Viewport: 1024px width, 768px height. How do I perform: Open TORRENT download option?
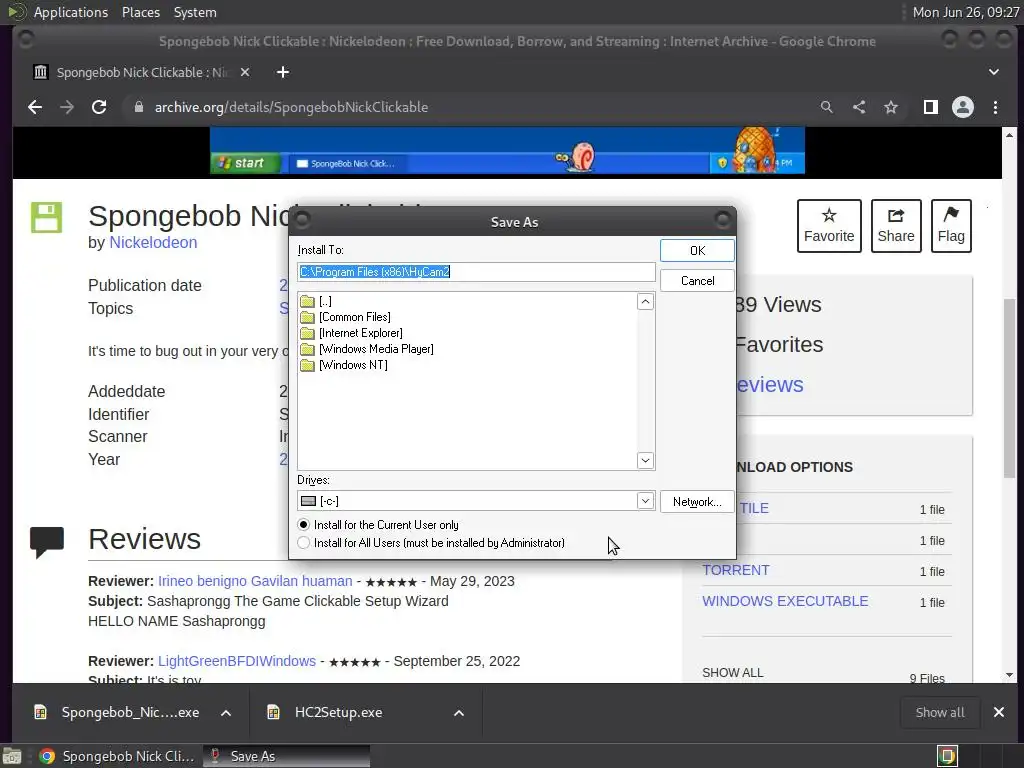click(735, 570)
